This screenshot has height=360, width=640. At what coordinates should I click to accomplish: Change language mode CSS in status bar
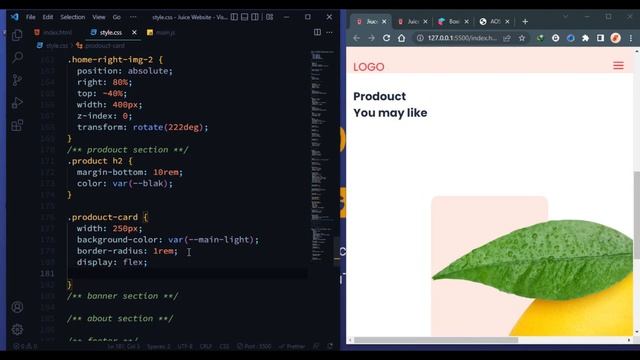pyautogui.click(x=224, y=347)
